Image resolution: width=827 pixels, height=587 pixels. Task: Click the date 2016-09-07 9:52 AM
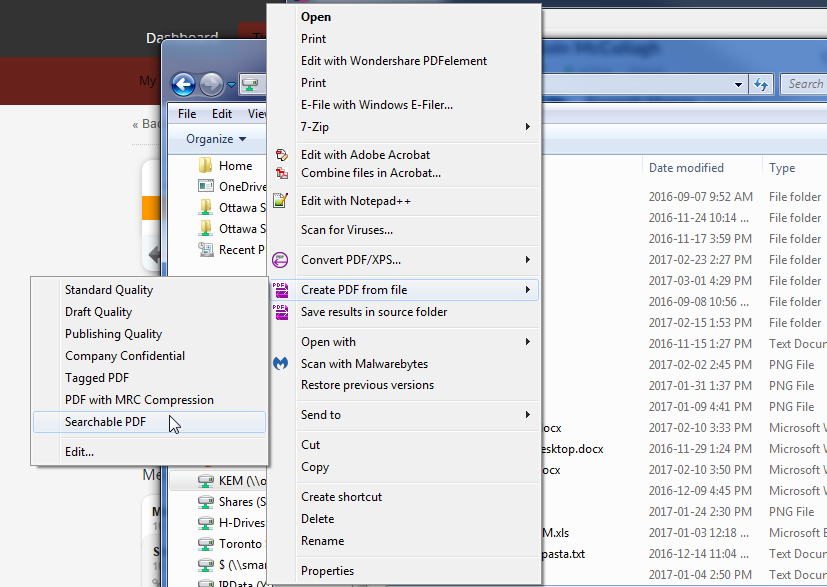700,197
